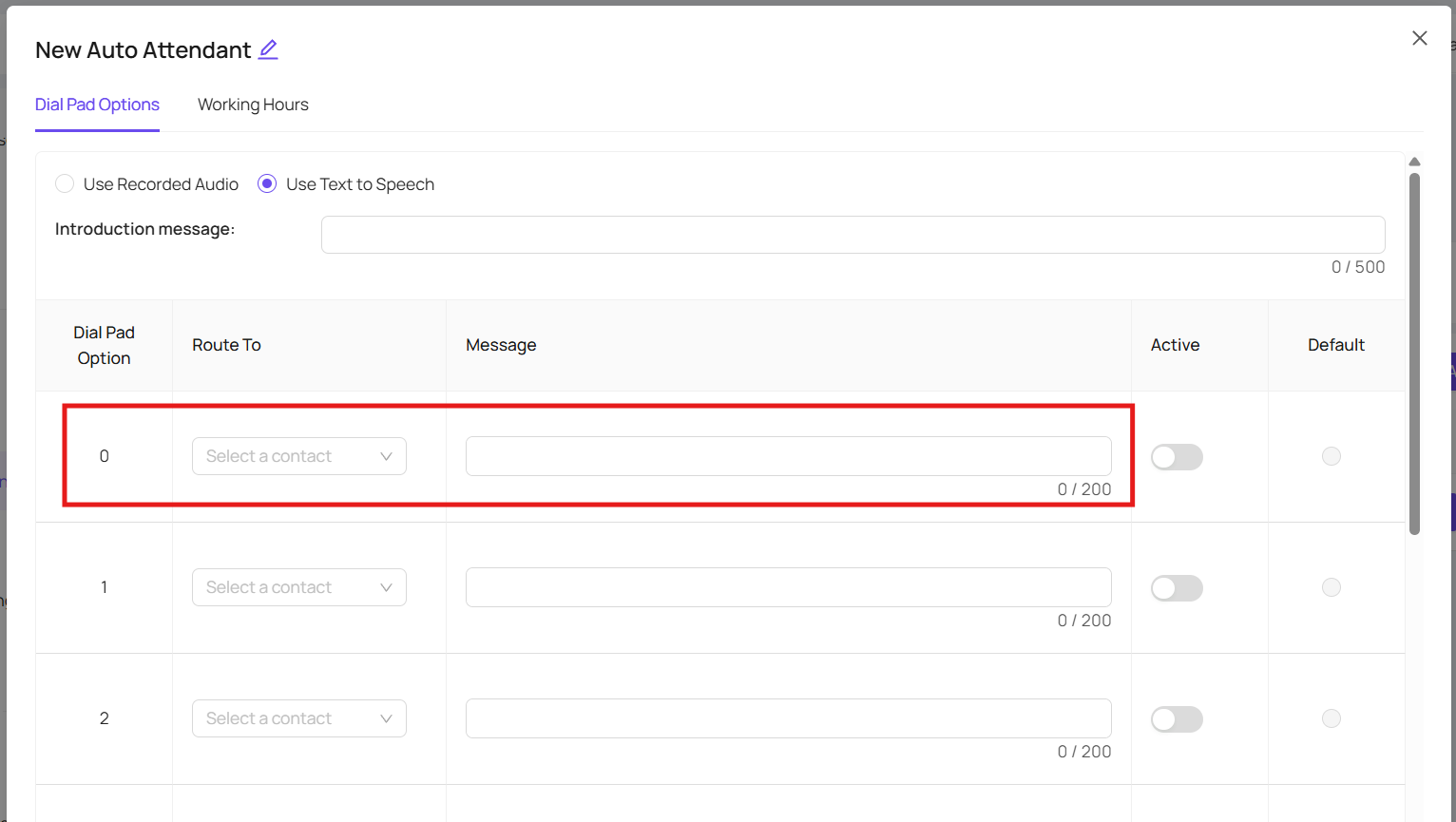Click the Default column header
Viewport: 1456px width, 822px height.
[1336, 345]
